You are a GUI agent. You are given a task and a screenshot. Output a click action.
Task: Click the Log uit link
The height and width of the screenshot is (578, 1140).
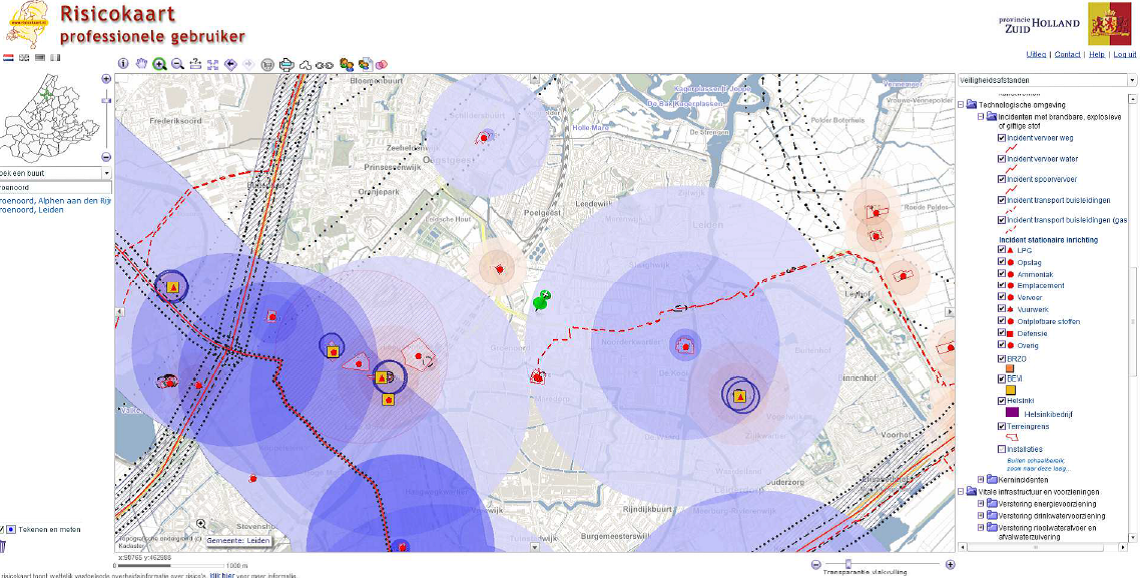(x=1124, y=54)
